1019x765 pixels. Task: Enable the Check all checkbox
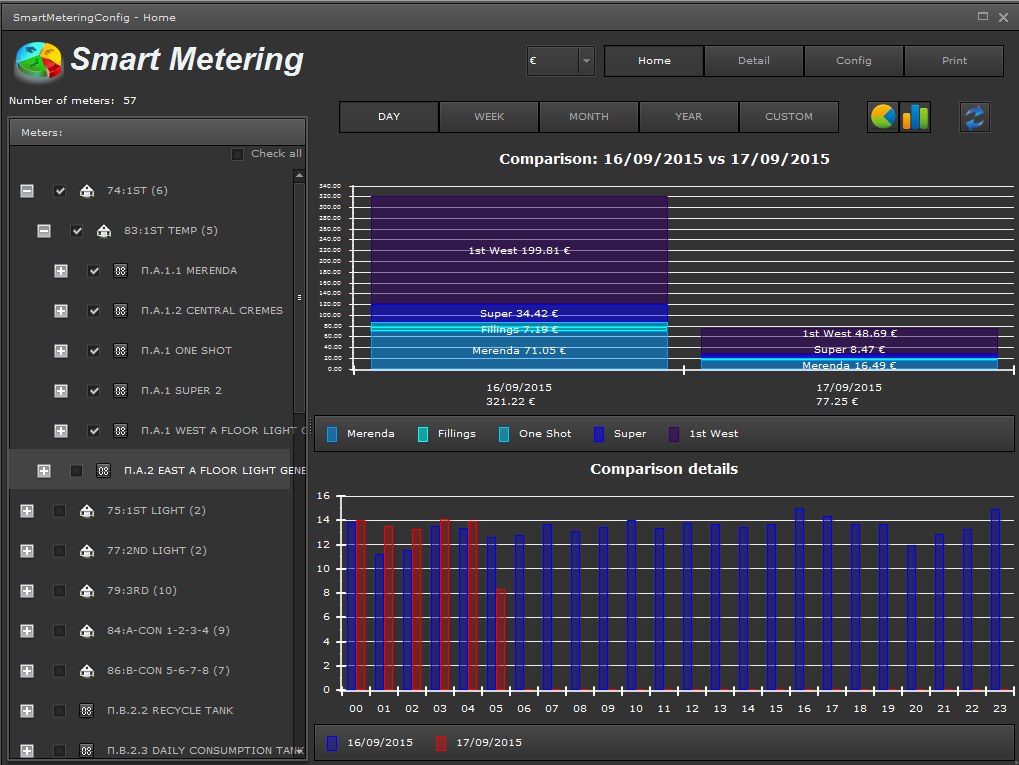pos(237,154)
